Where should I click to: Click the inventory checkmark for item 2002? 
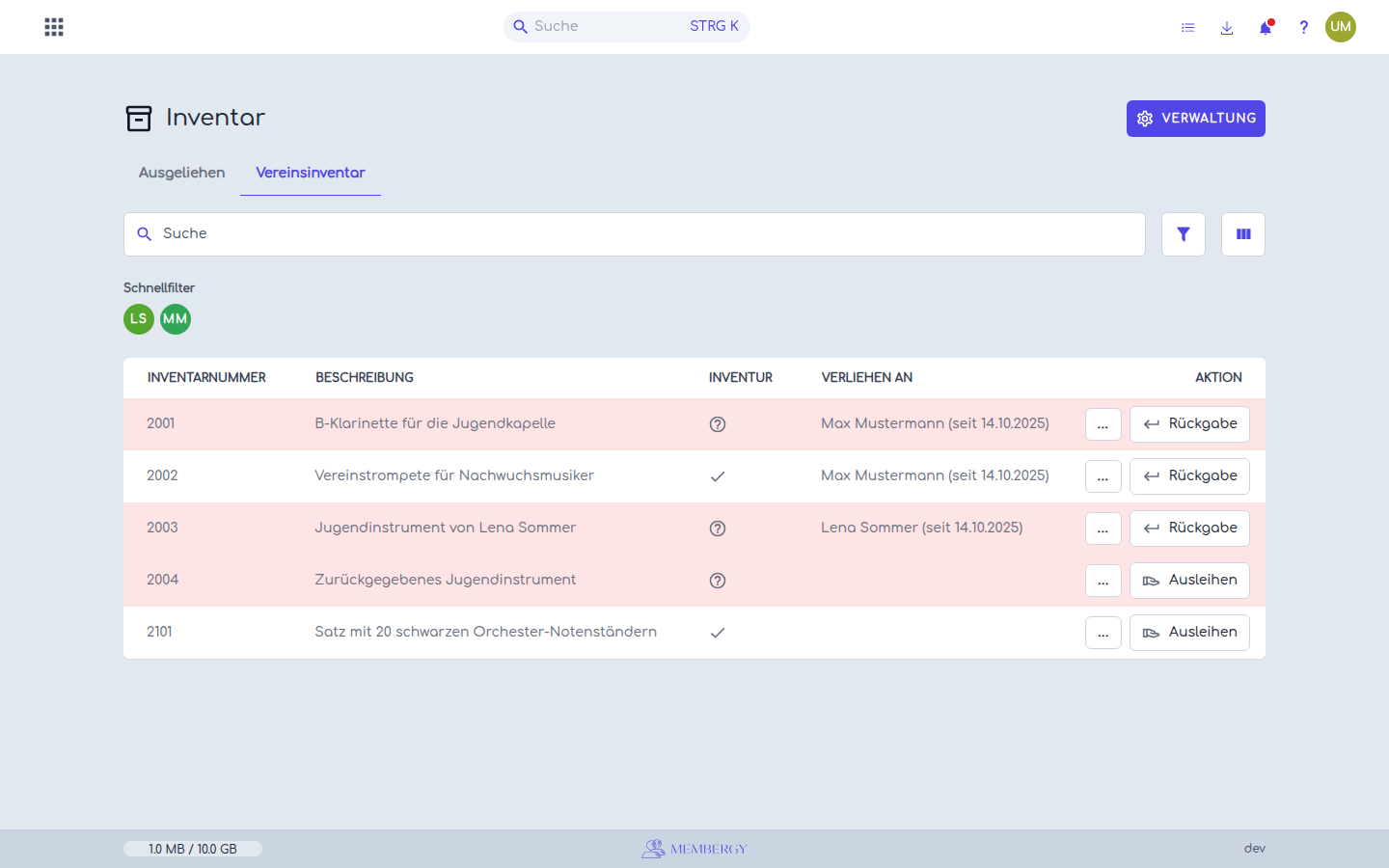[x=718, y=476]
